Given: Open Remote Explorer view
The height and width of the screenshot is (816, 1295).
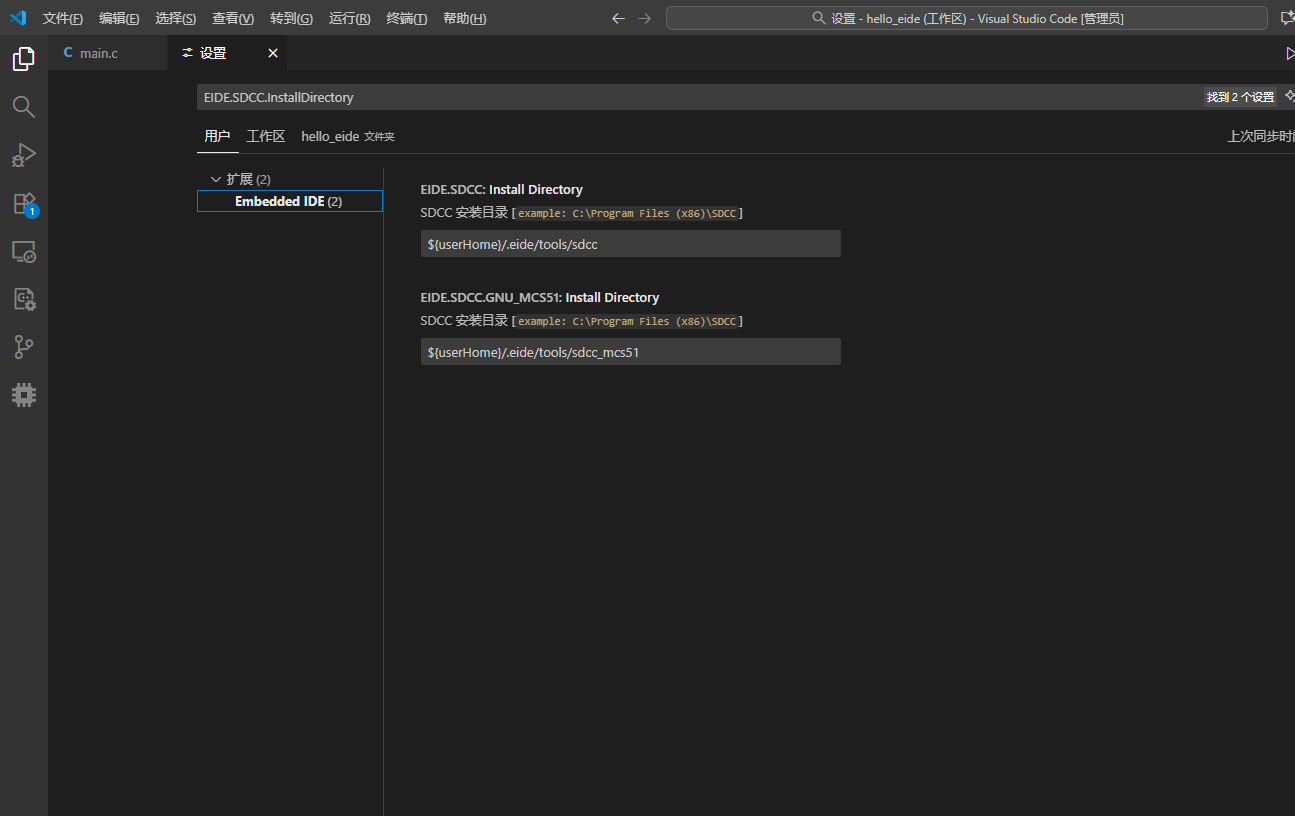Looking at the screenshot, I should [x=24, y=251].
